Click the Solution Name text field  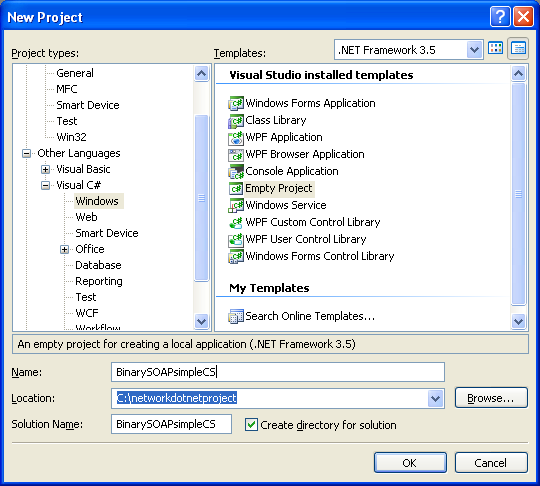tap(172, 424)
